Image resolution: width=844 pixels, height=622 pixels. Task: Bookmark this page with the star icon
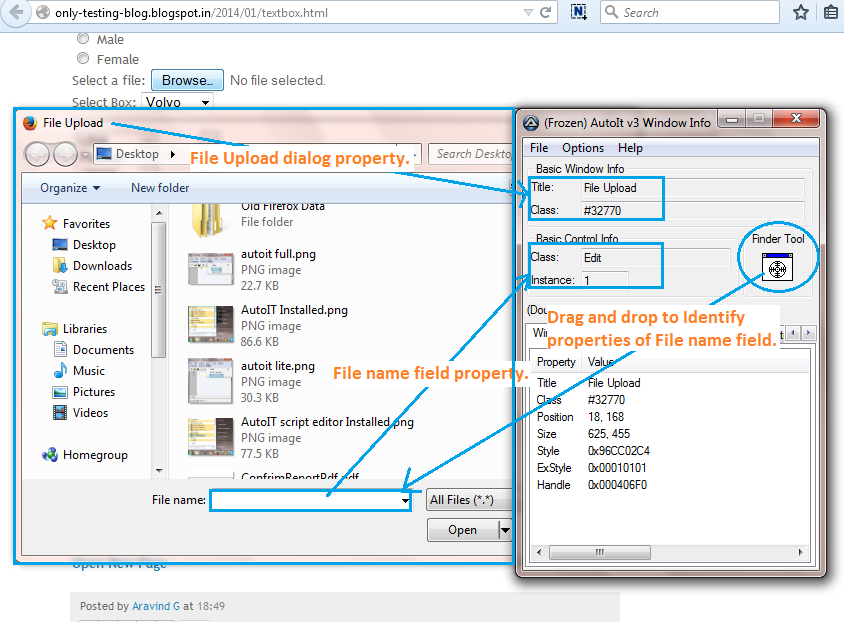click(x=801, y=12)
